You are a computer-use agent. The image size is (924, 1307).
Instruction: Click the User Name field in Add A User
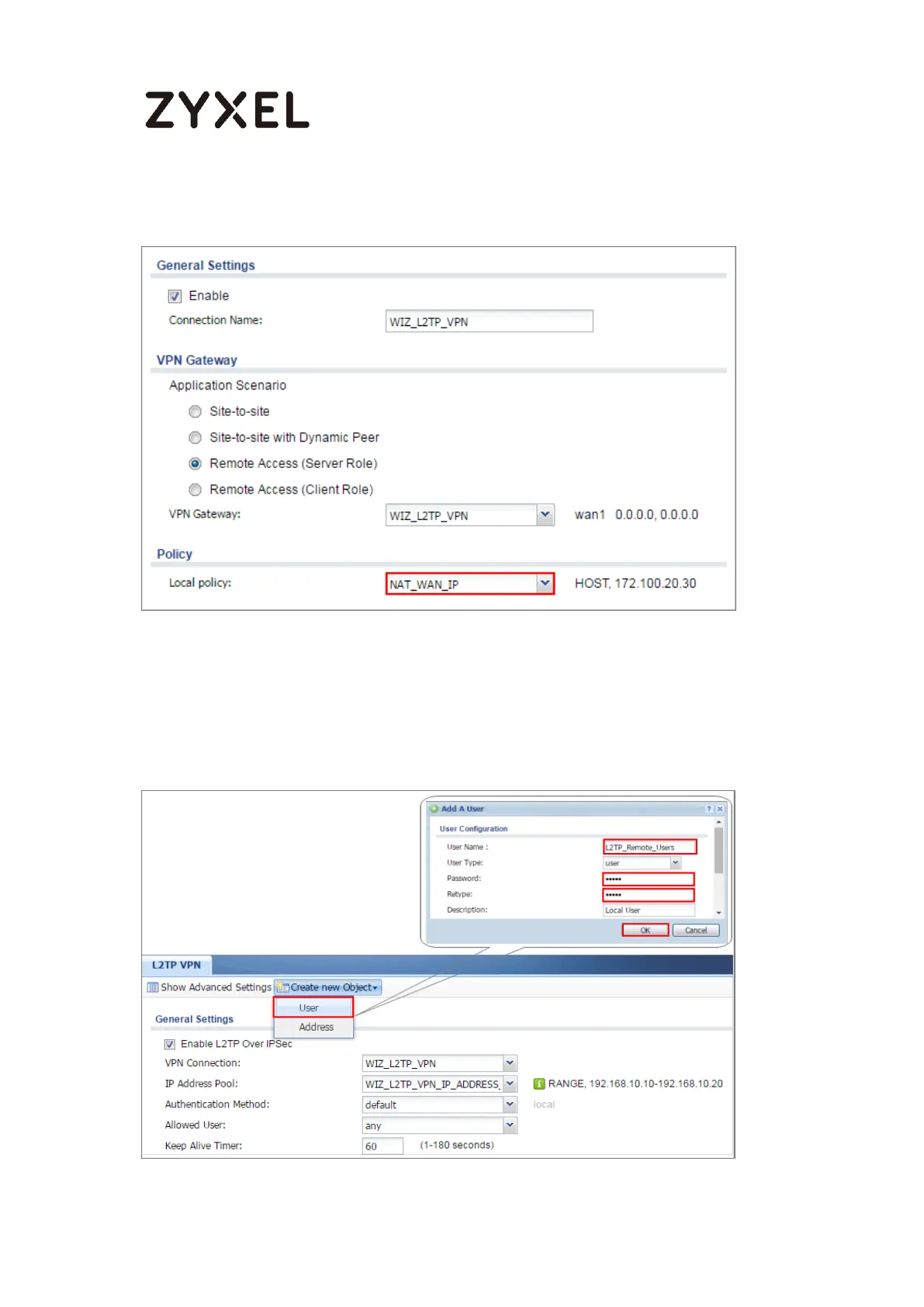coord(649,847)
